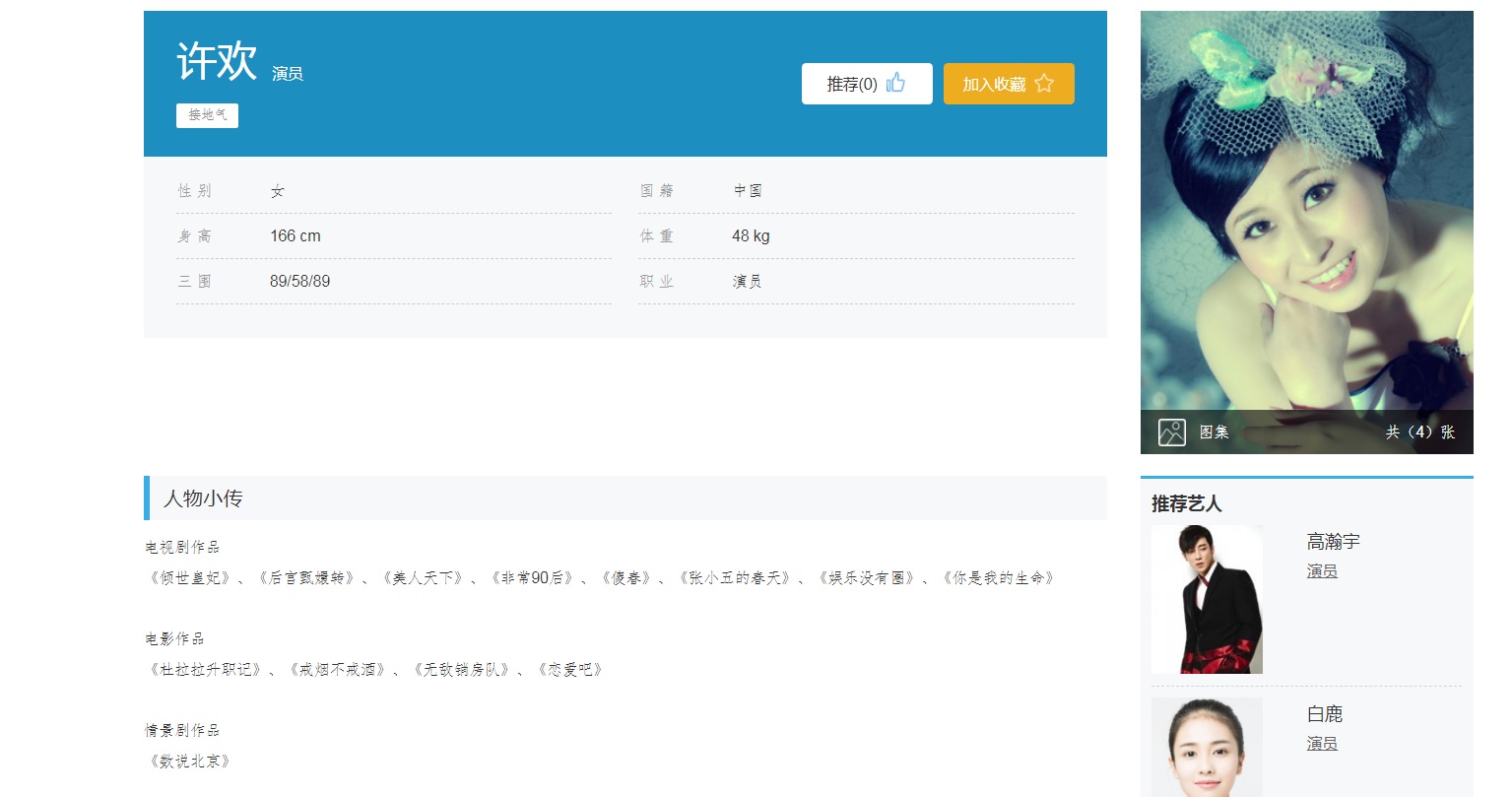Screen dimensions: 1512x797
Task: Click 《倾世皇妃》 in the TV works list
Action: click(191, 578)
